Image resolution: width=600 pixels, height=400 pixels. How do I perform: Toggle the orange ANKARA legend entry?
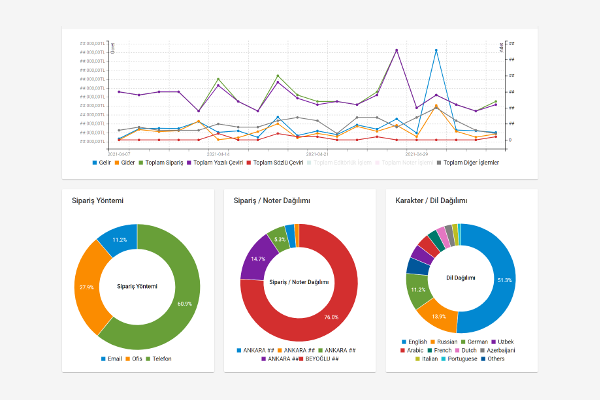tap(296, 350)
